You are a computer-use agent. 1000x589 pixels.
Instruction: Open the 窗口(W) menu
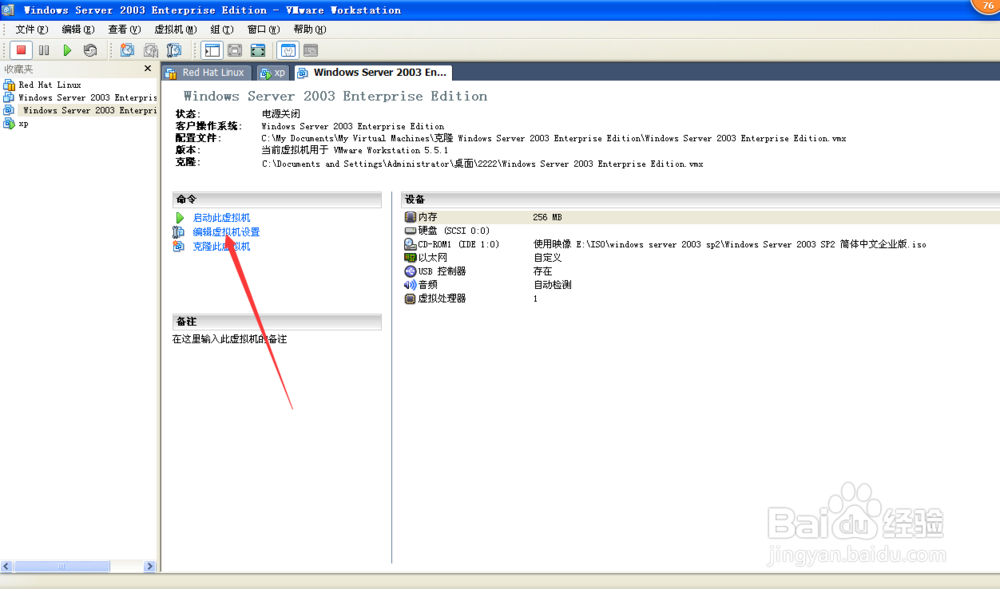pos(263,29)
